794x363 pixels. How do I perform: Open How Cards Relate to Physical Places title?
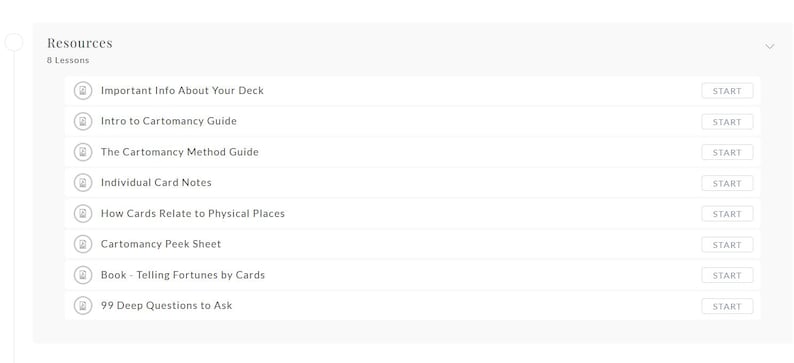pos(193,214)
